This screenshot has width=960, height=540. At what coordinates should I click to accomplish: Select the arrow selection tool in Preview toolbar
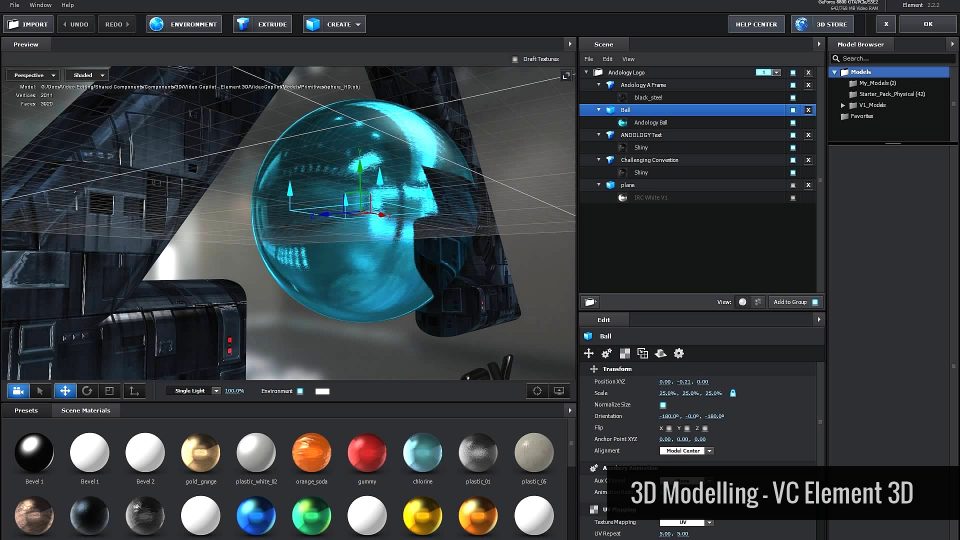click(40, 391)
